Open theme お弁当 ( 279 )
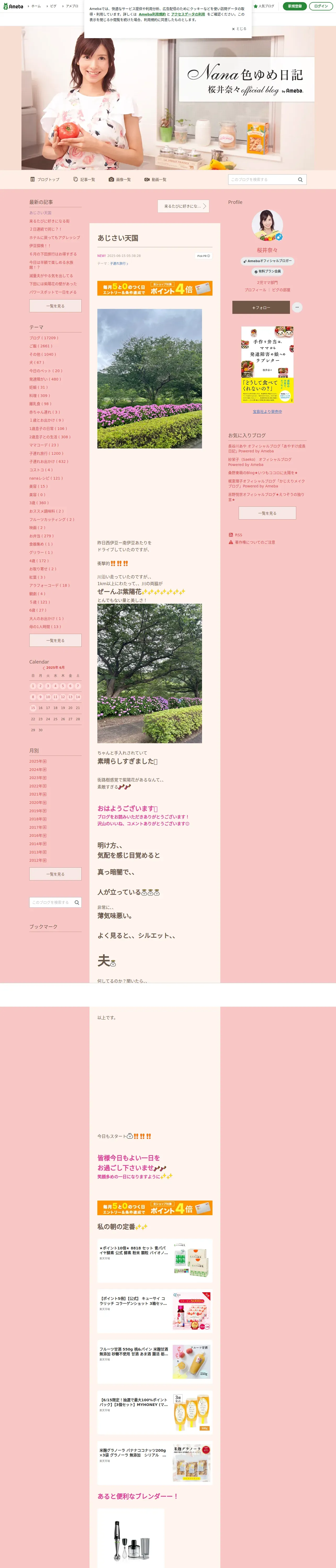Screen dimensions: 336x1568 (41, 536)
